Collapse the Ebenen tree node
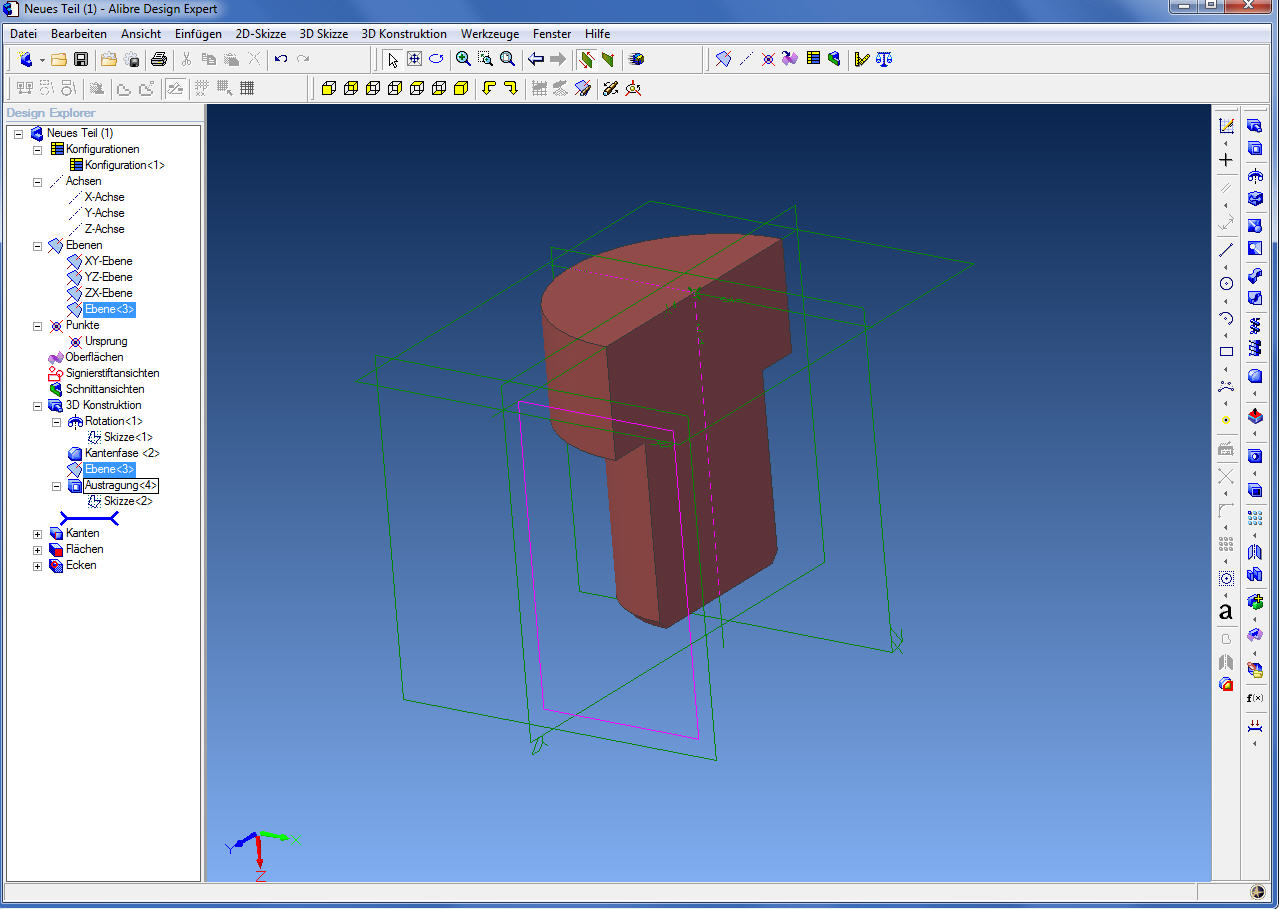Image resolution: width=1279 pixels, height=909 pixels. (37, 245)
